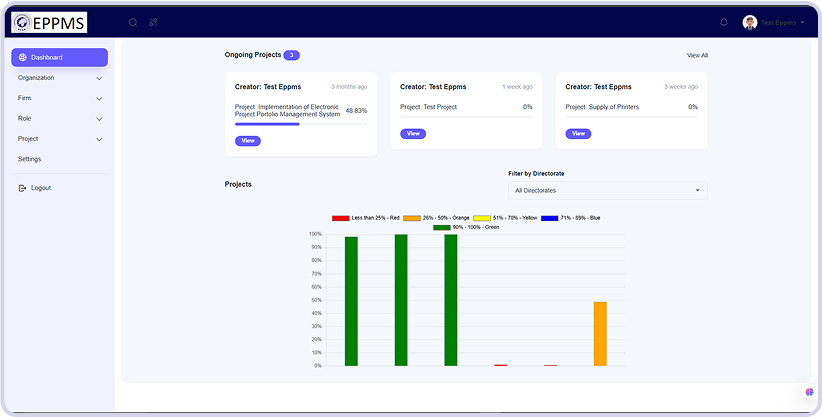822x417 pixels.
Task: Click the green '90% - 100%' legend swatch
Action: pyautogui.click(x=441, y=227)
